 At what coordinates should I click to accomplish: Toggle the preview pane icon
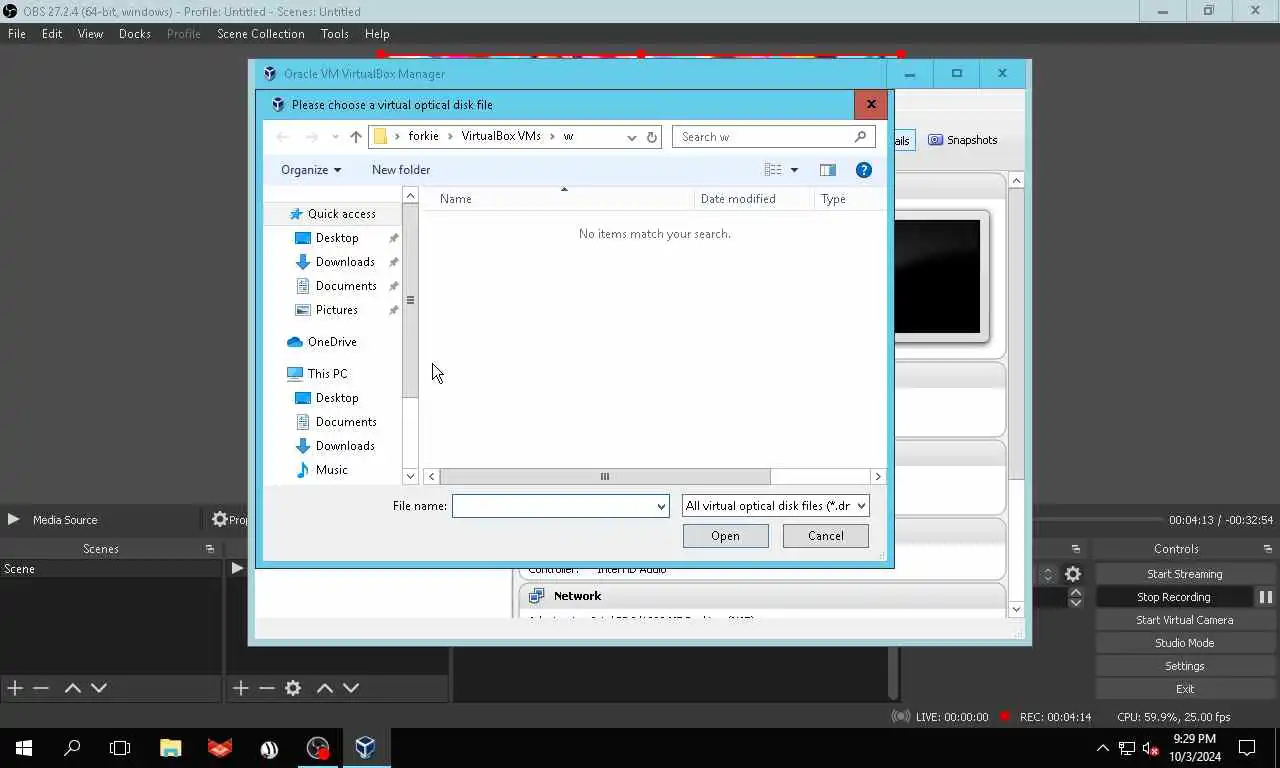coord(827,170)
